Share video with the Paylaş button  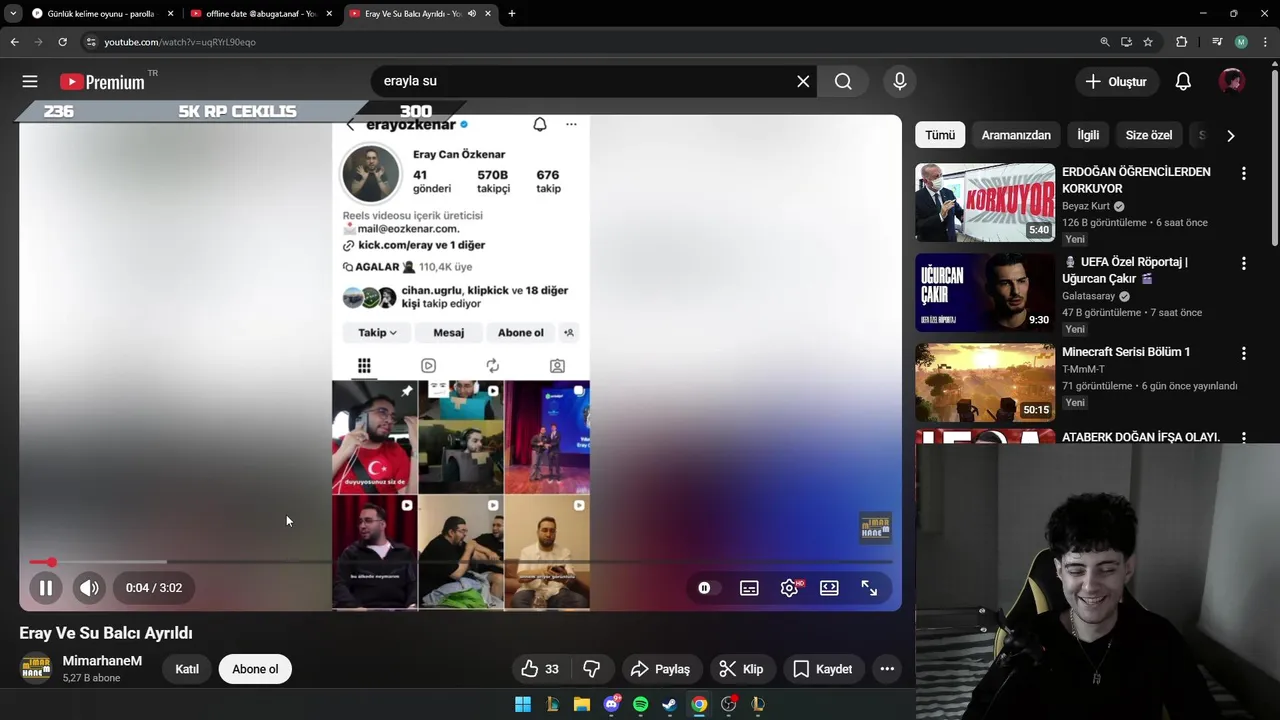coord(660,669)
